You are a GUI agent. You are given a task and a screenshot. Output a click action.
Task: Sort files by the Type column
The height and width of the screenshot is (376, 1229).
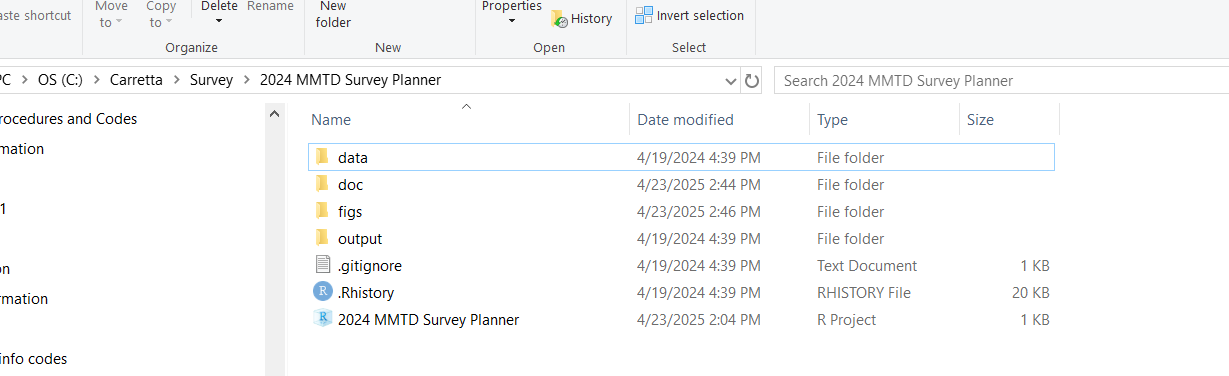point(832,120)
